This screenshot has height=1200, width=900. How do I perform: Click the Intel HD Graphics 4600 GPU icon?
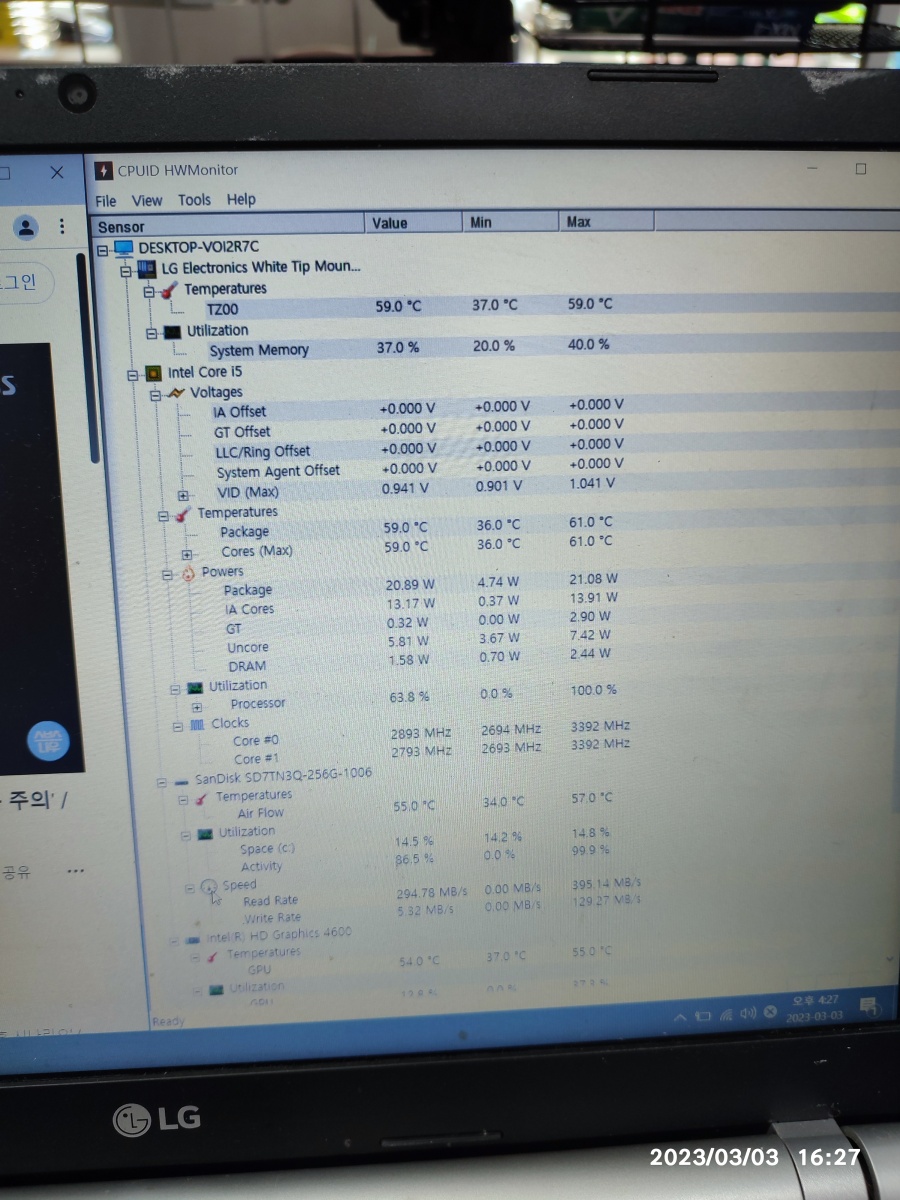tap(193, 940)
